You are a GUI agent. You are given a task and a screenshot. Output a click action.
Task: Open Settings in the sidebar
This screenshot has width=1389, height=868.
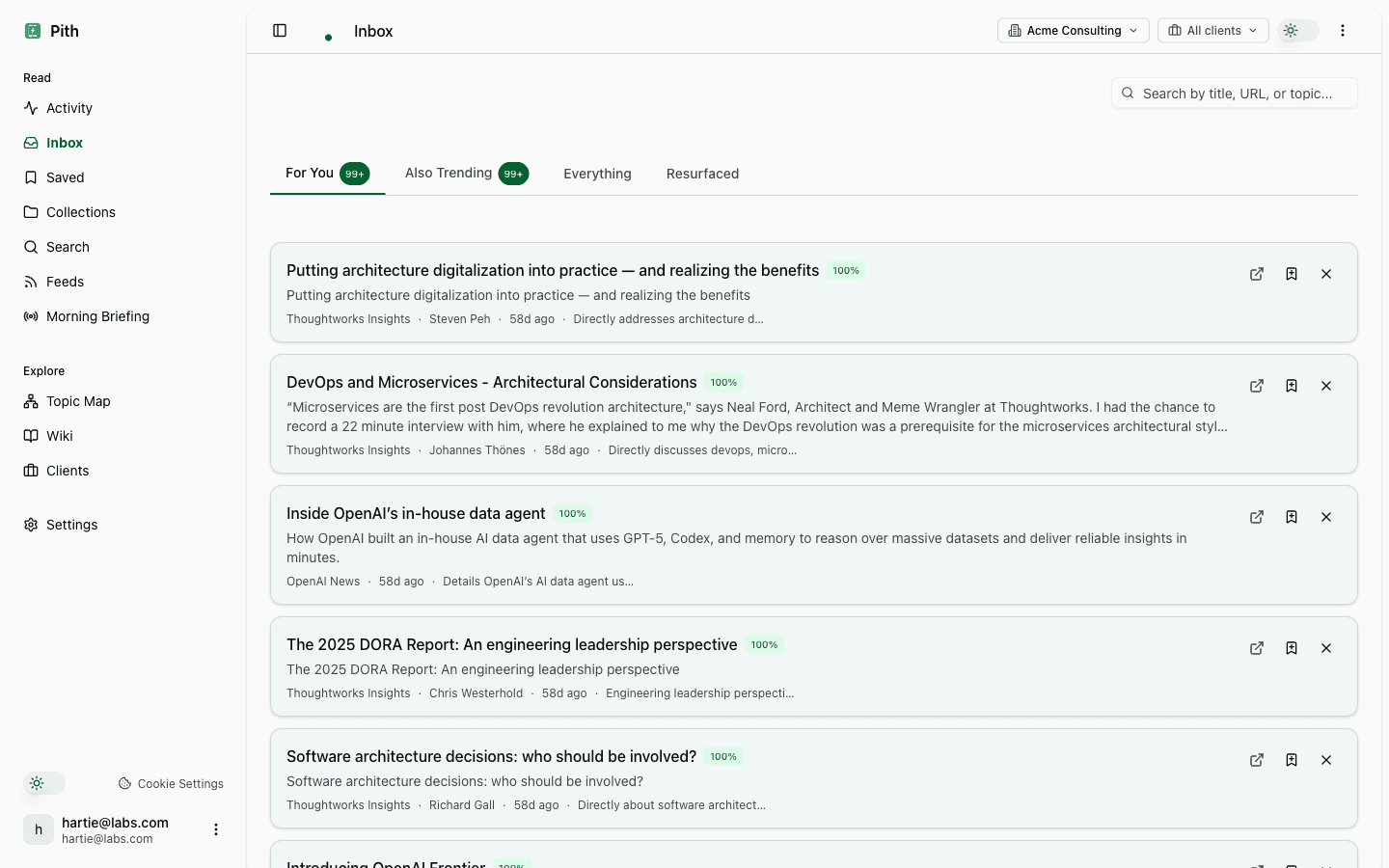tap(123, 525)
